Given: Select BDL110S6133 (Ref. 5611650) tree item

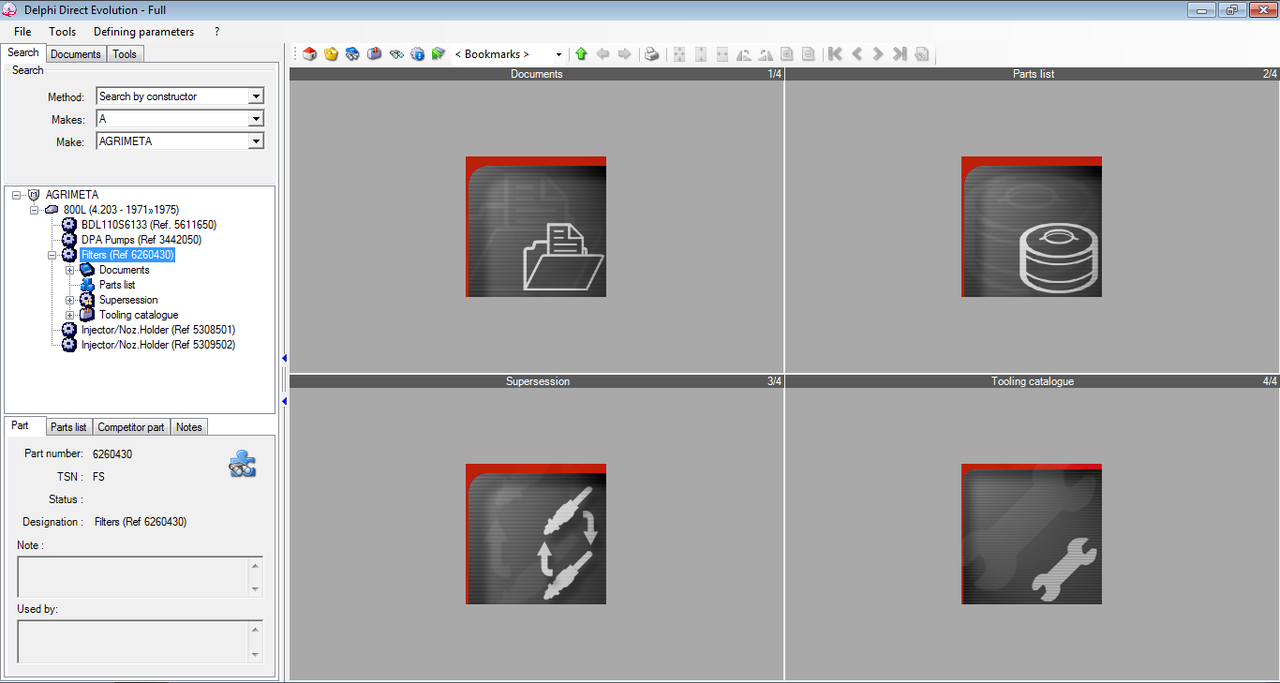Looking at the screenshot, I should [149, 225].
